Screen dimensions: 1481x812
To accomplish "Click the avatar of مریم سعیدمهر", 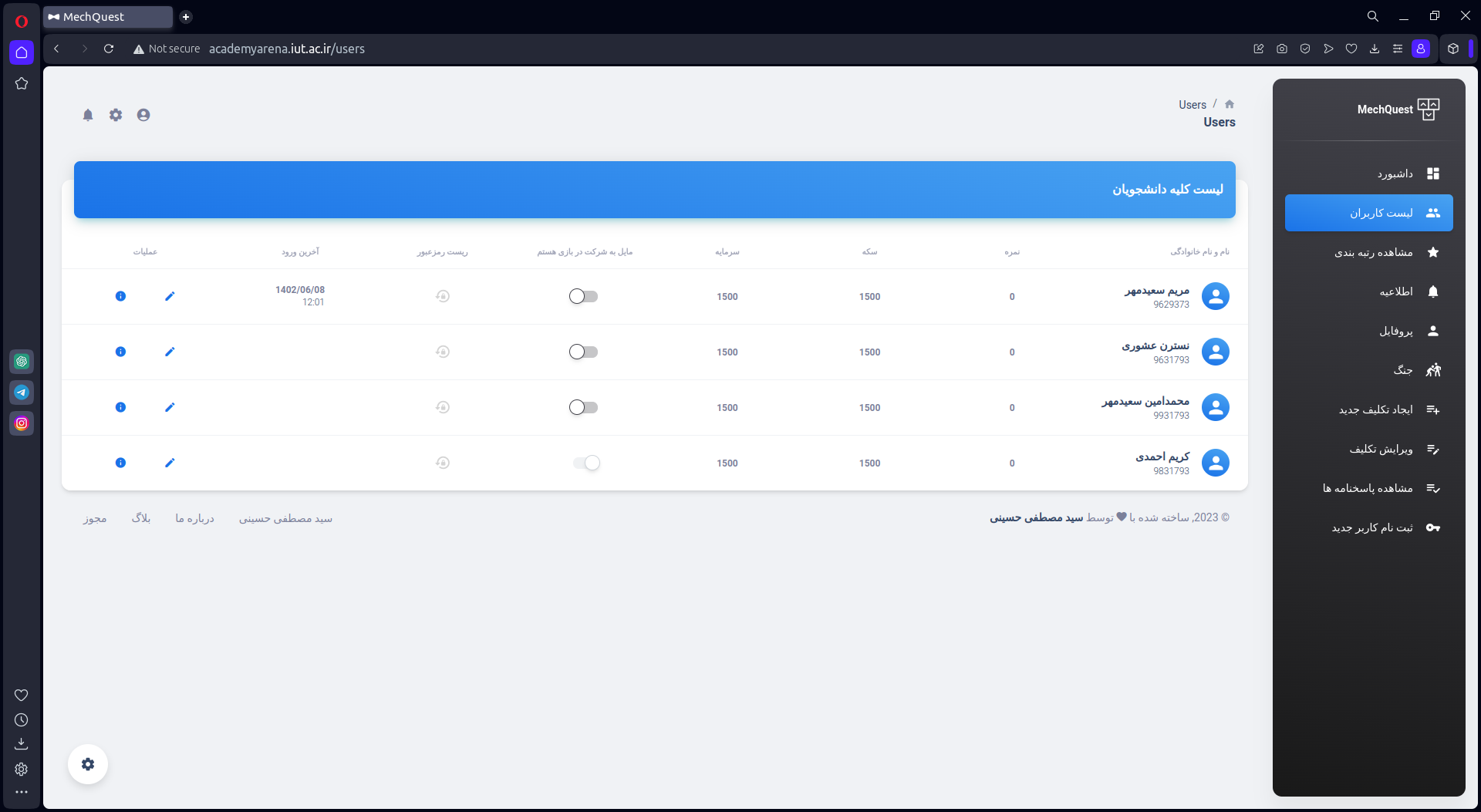I will coord(1216,296).
